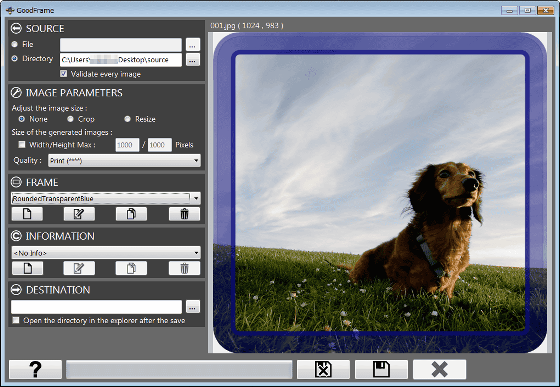
Task: Browse for source directory
Action: (193, 60)
